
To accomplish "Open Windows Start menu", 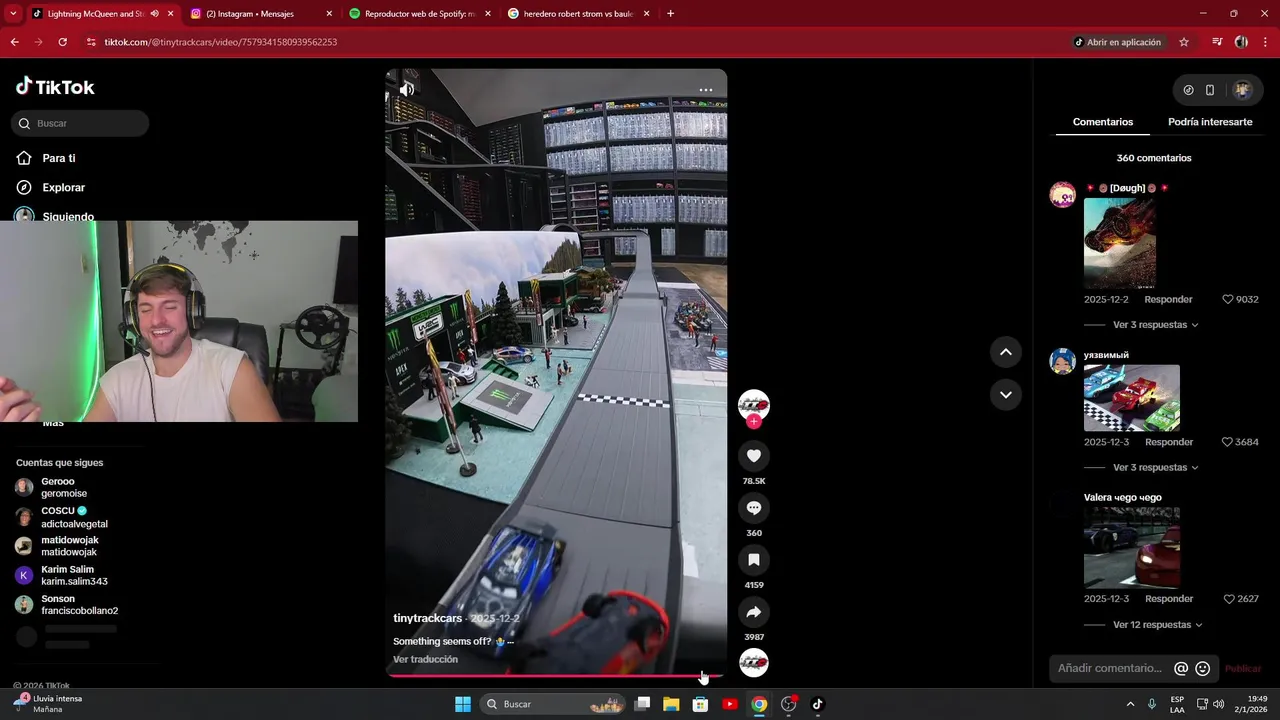I will pos(463,704).
